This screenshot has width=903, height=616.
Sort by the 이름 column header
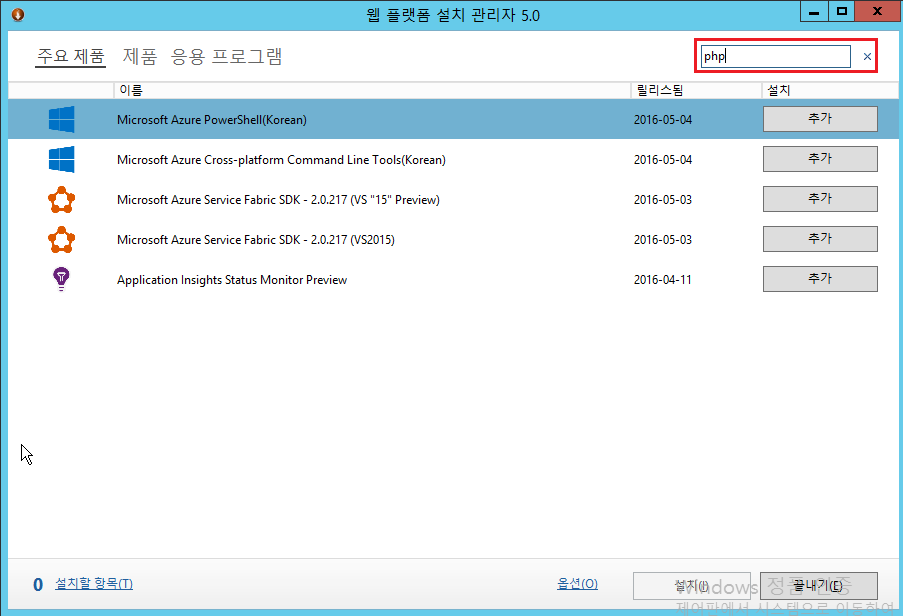[372, 90]
